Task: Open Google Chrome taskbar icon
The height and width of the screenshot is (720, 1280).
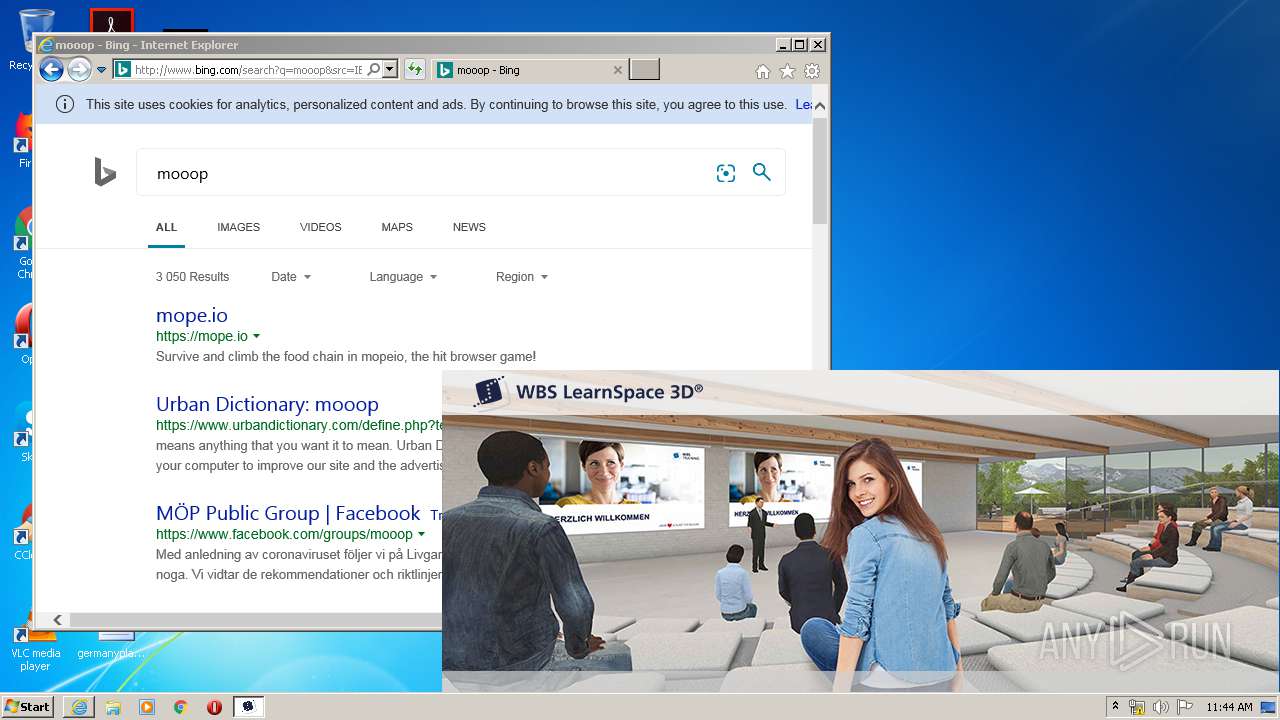Action: [x=180, y=707]
